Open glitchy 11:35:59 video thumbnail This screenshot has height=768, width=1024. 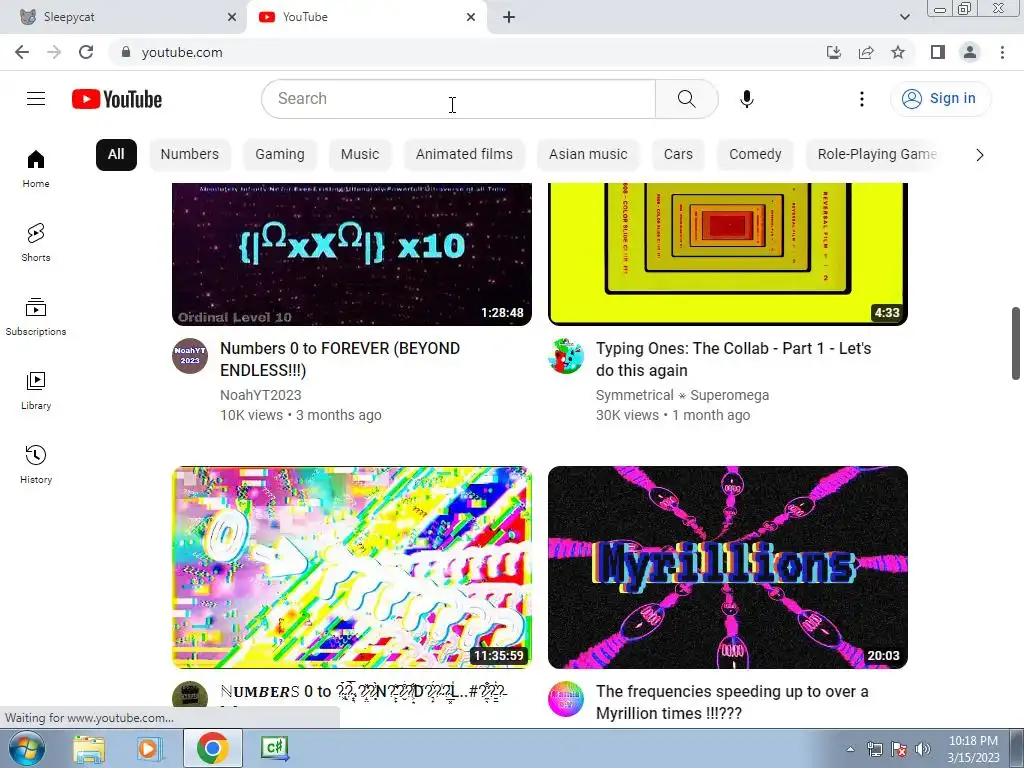[352, 567]
